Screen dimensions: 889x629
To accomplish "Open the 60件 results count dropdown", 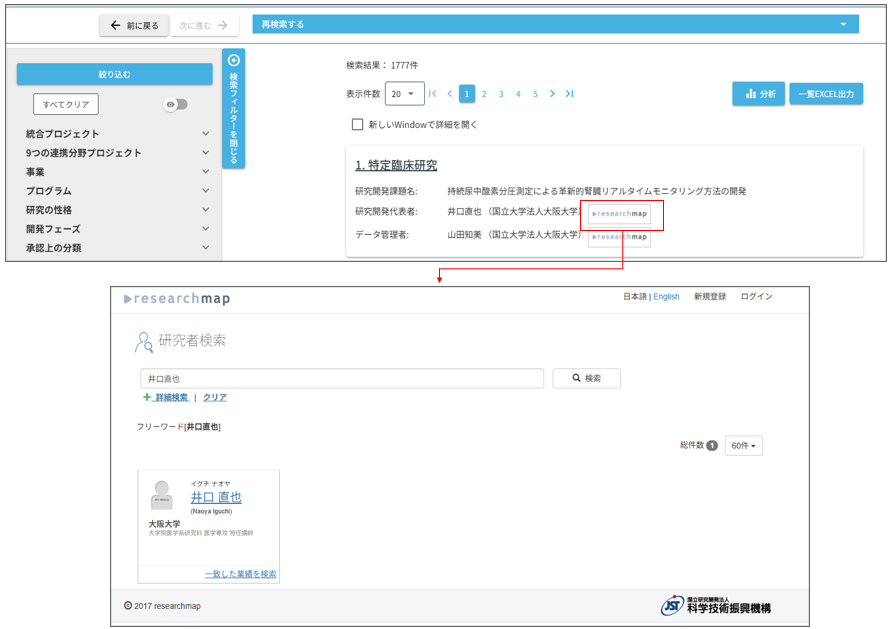I will [x=743, y=446].
